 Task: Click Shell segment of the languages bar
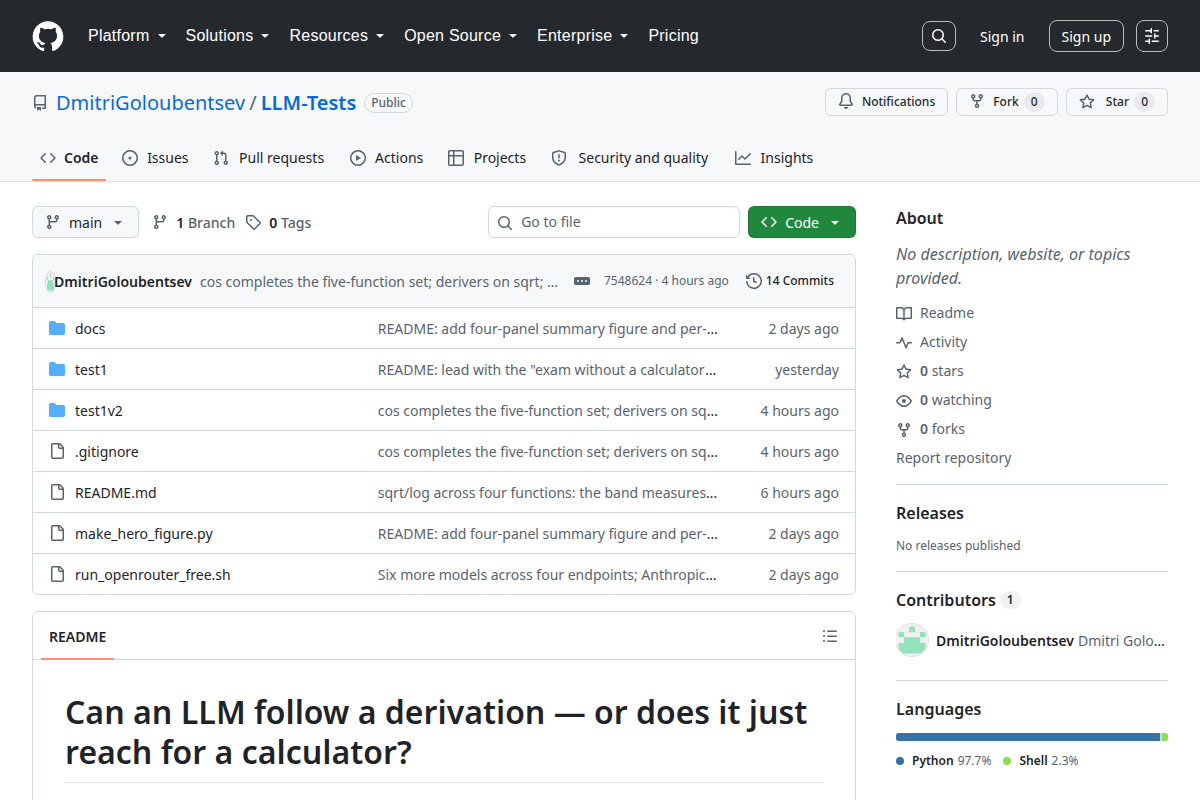tap(1165, 737)
